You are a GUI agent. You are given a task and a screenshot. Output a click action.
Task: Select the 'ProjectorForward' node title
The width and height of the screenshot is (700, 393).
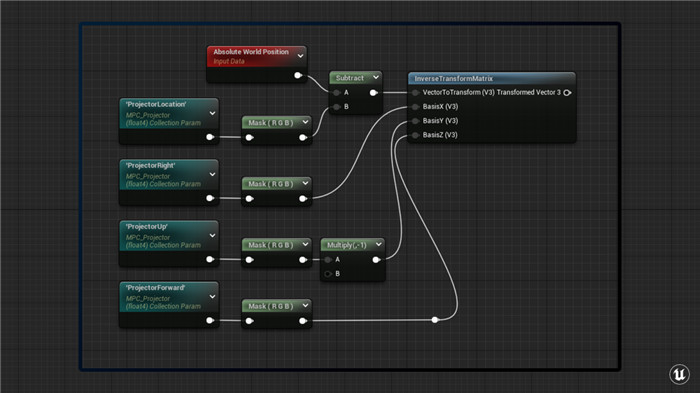pos(155,288)
